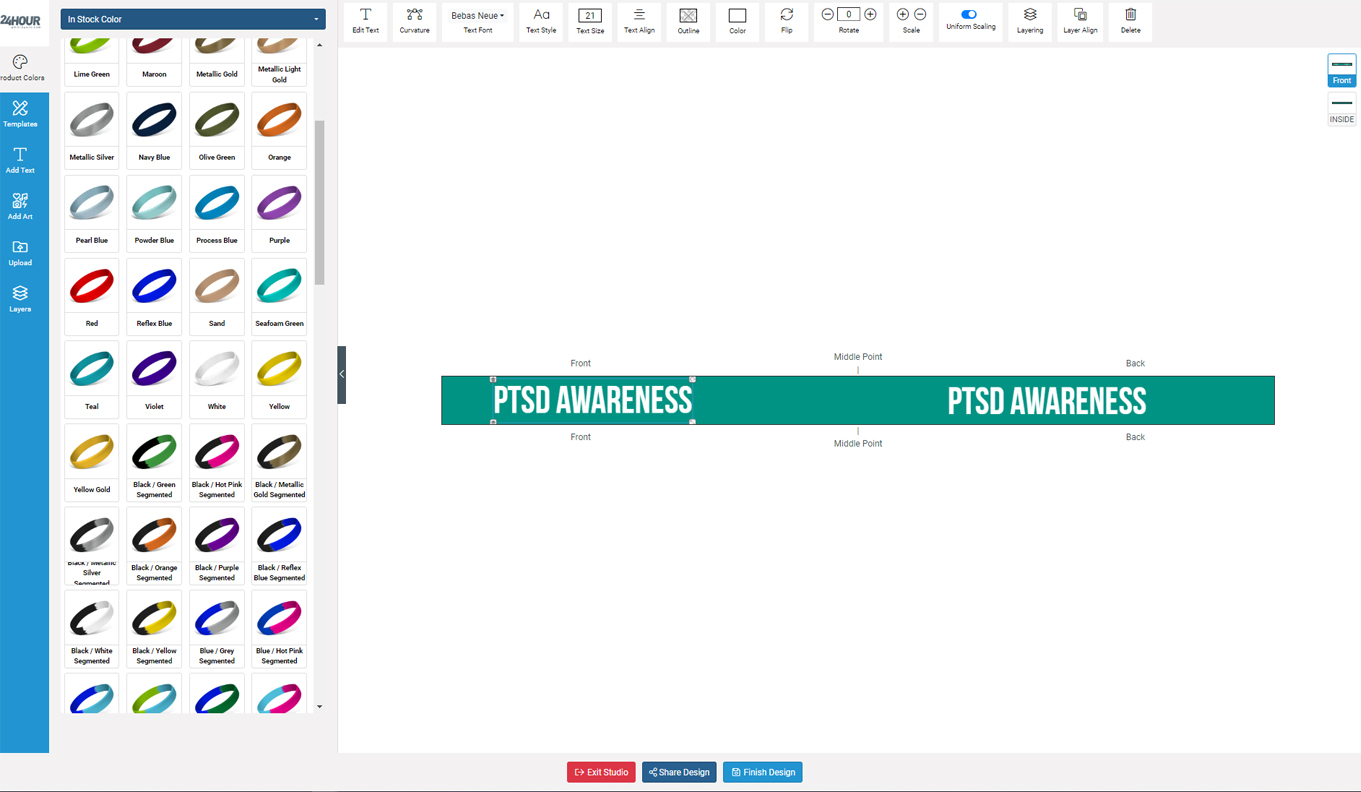Select the Add Text tool

(x=20, y=160)
